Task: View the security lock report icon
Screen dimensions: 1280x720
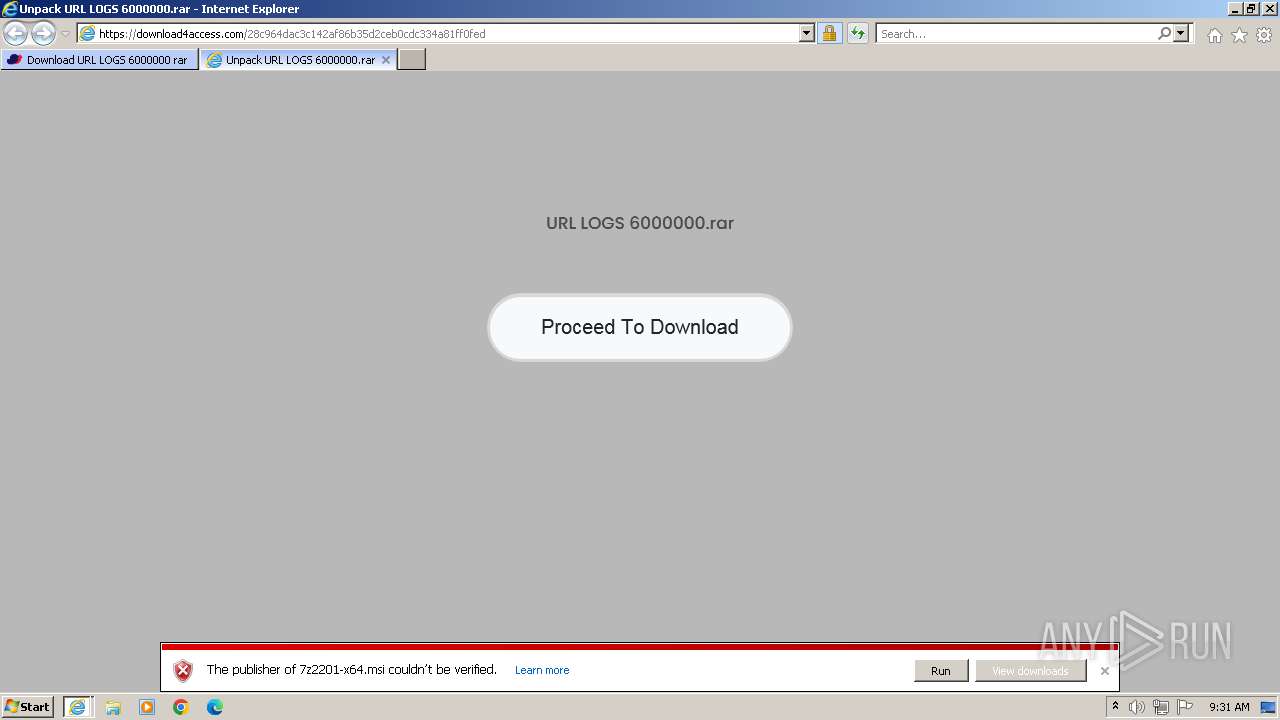Action: pos(829,34)
